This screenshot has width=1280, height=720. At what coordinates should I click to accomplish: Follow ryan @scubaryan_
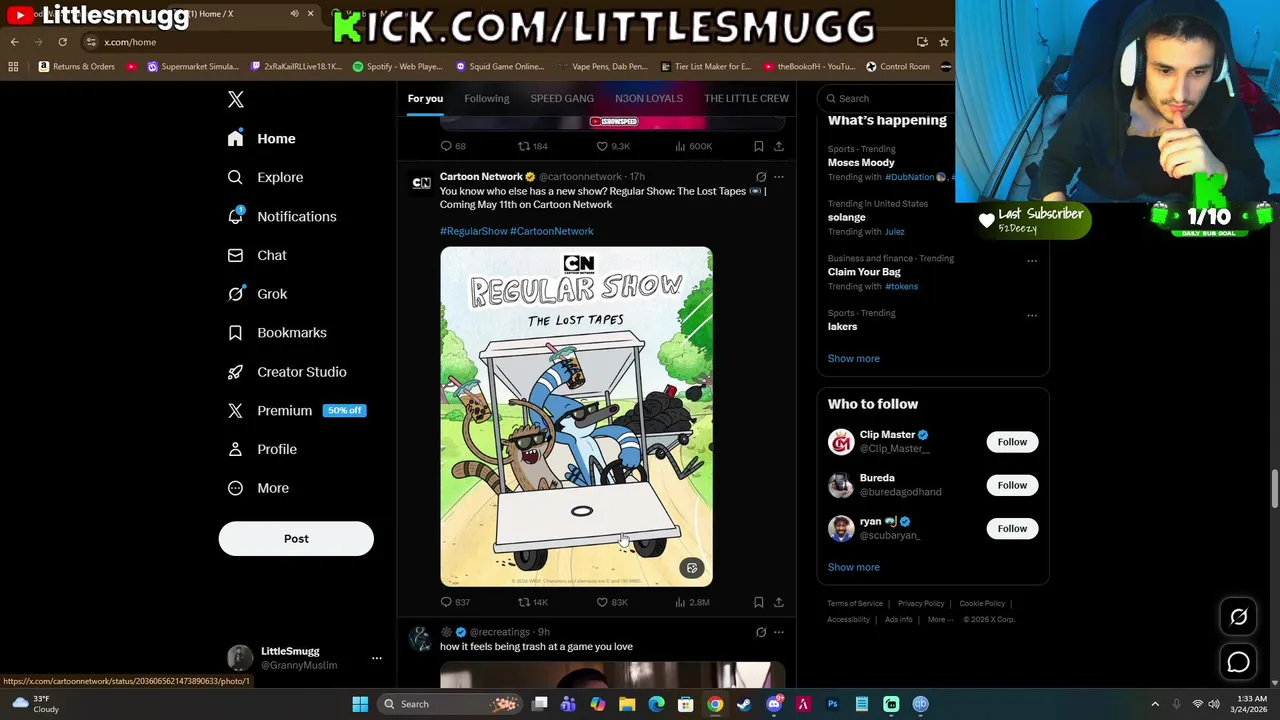click(x=1012, y=528)
